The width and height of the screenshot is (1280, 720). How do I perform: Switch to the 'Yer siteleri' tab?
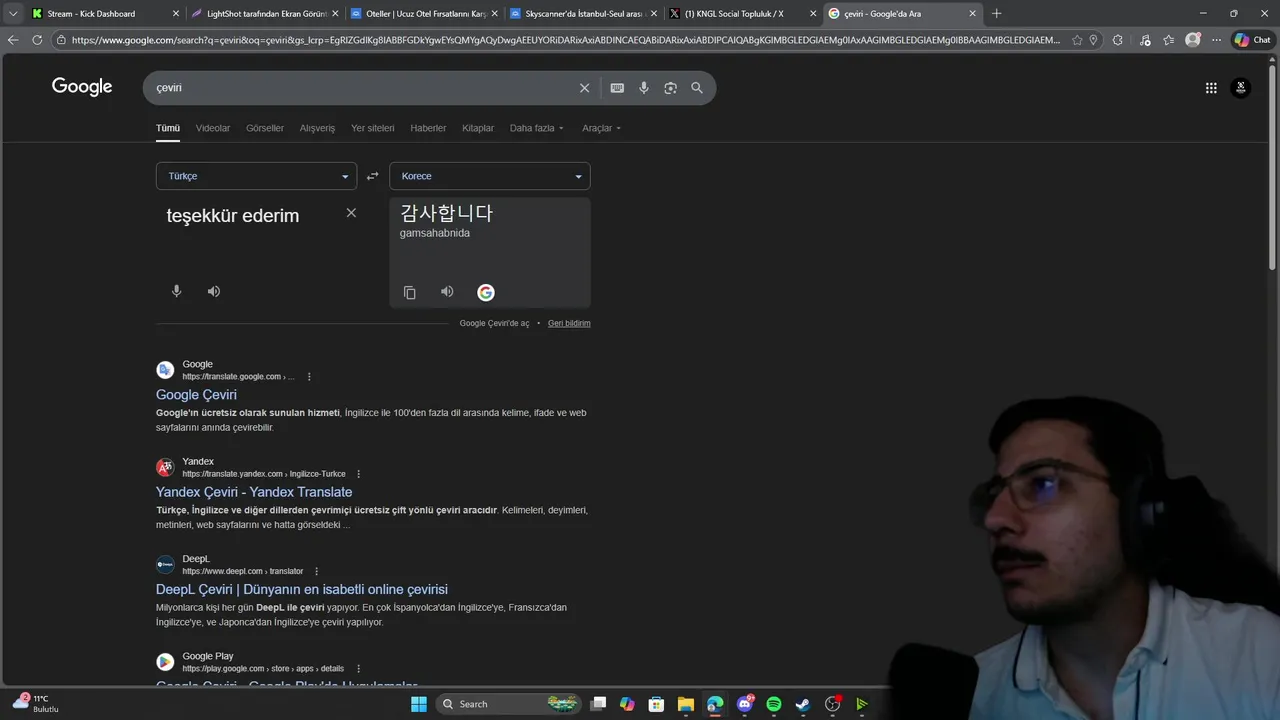(373, 128)
